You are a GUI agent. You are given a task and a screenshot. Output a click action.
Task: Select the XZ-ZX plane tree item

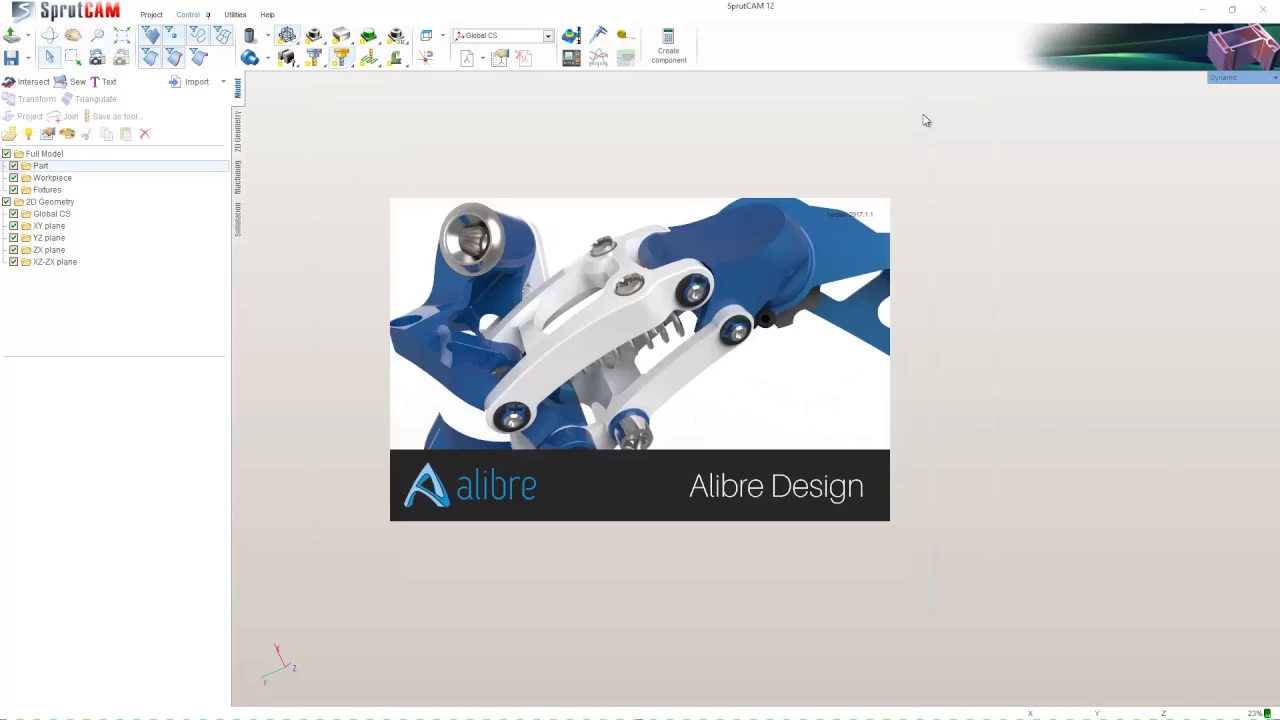(x=55, y=262)
